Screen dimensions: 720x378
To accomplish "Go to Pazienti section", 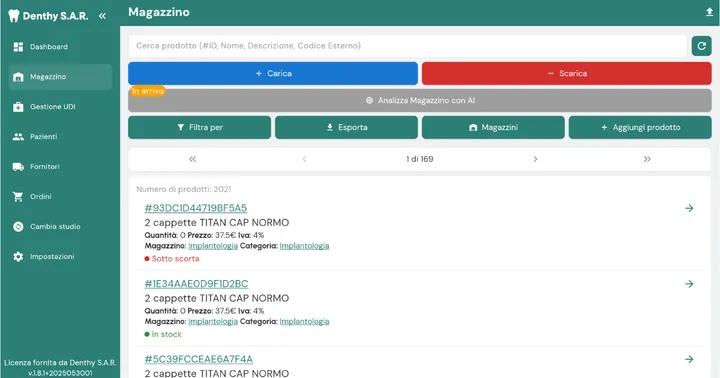I will pos(61,136).
